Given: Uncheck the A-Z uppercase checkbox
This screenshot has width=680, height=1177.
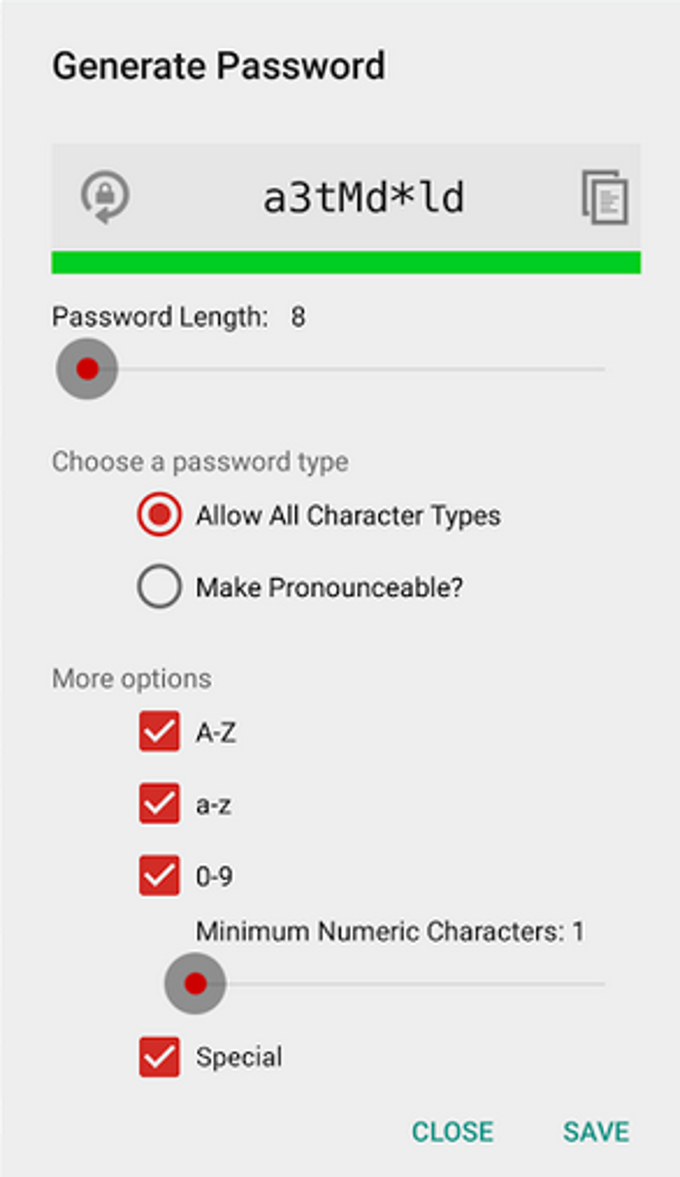Looking at the screenshot, I should [160, 732].
